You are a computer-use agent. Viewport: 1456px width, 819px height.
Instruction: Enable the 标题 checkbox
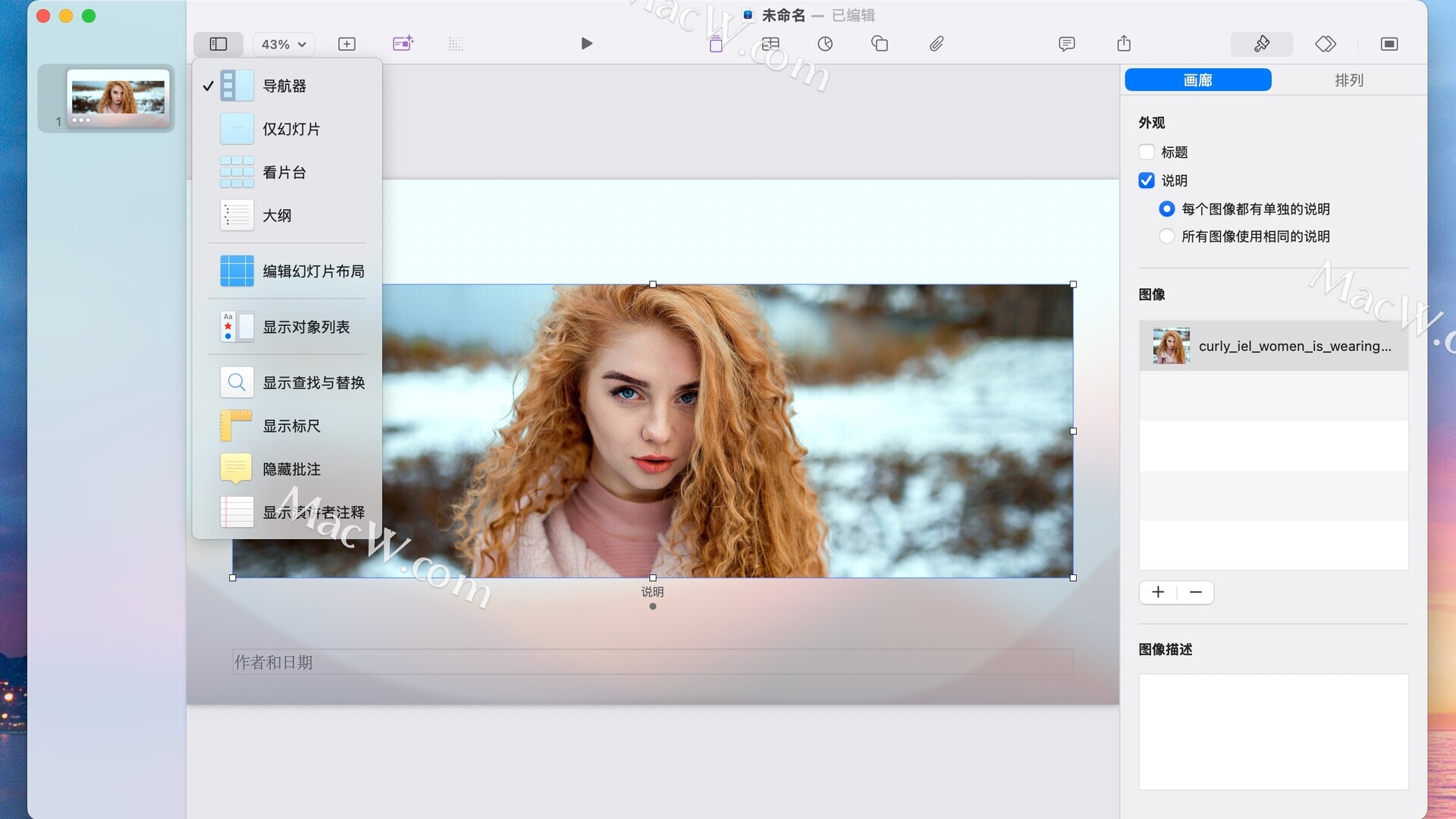(x=1147, y=152)
